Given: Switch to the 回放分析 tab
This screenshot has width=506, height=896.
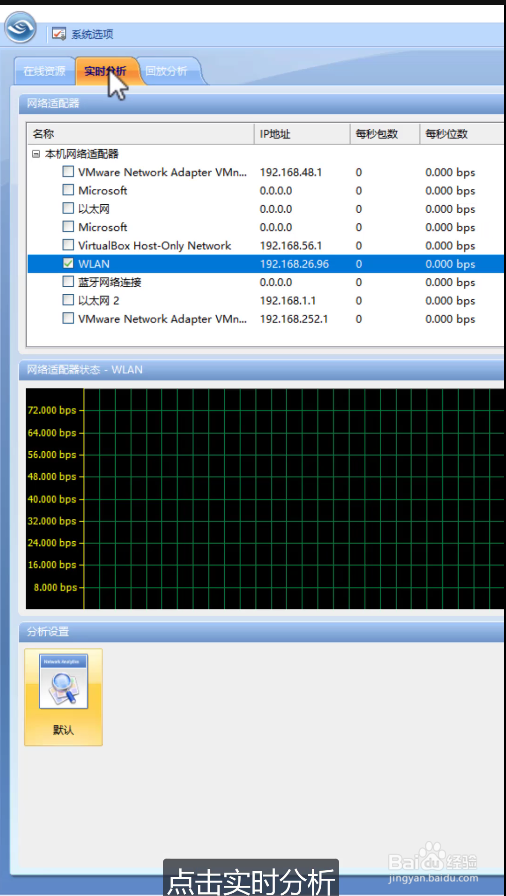Looking at the screenshot, I should point(166,71).
